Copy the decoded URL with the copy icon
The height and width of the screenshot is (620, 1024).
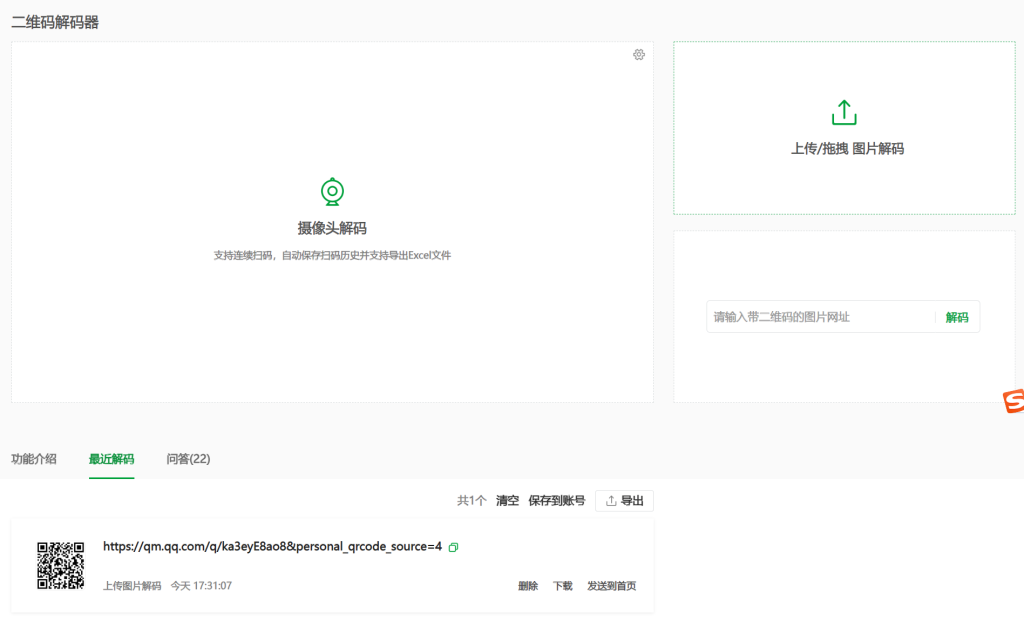[x=454, y=547]
